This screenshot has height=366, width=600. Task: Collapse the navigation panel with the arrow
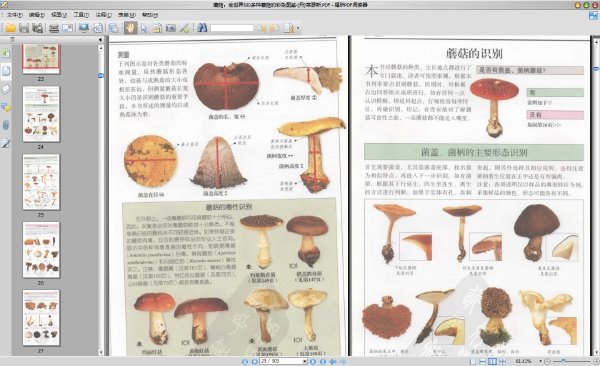click(101, 39)
